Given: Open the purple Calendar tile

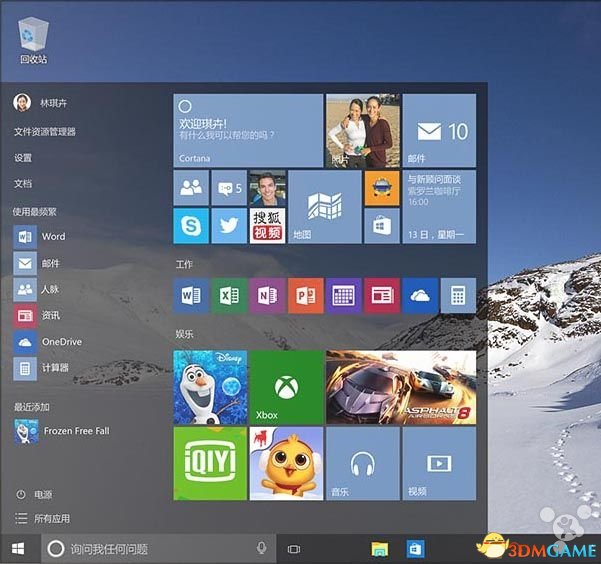Looking at the screenshot, I should pyautogui.click(x=344, y=296).
